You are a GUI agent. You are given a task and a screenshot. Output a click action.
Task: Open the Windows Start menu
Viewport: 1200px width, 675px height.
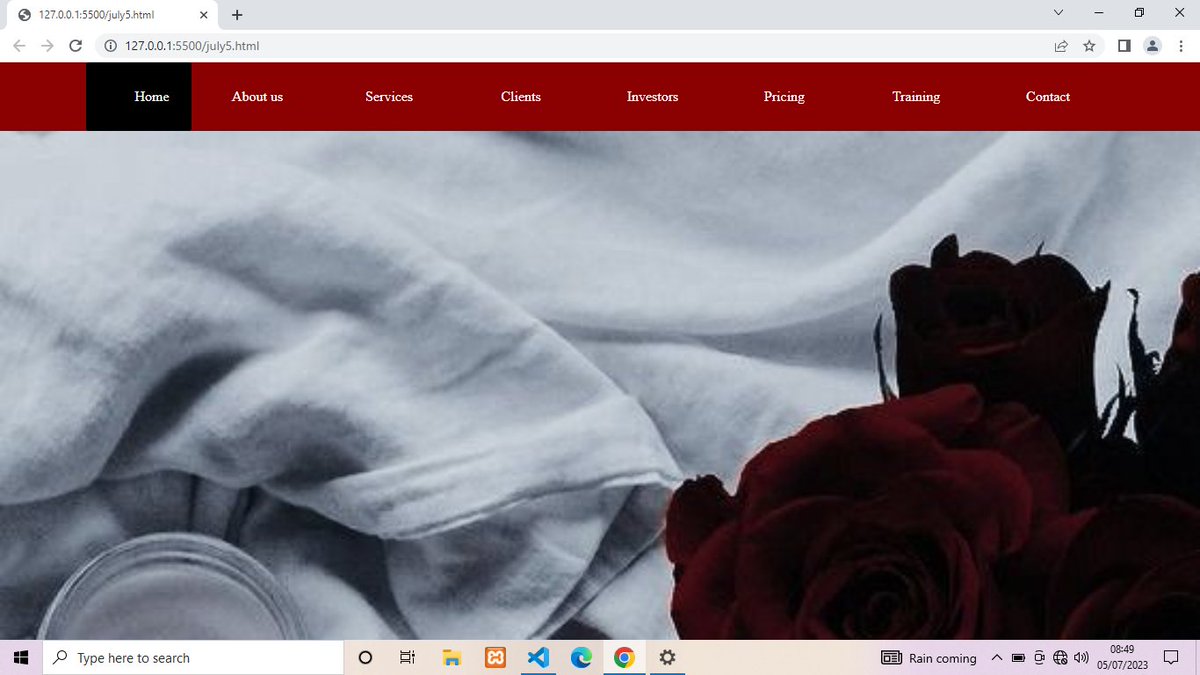click(21, 657)
